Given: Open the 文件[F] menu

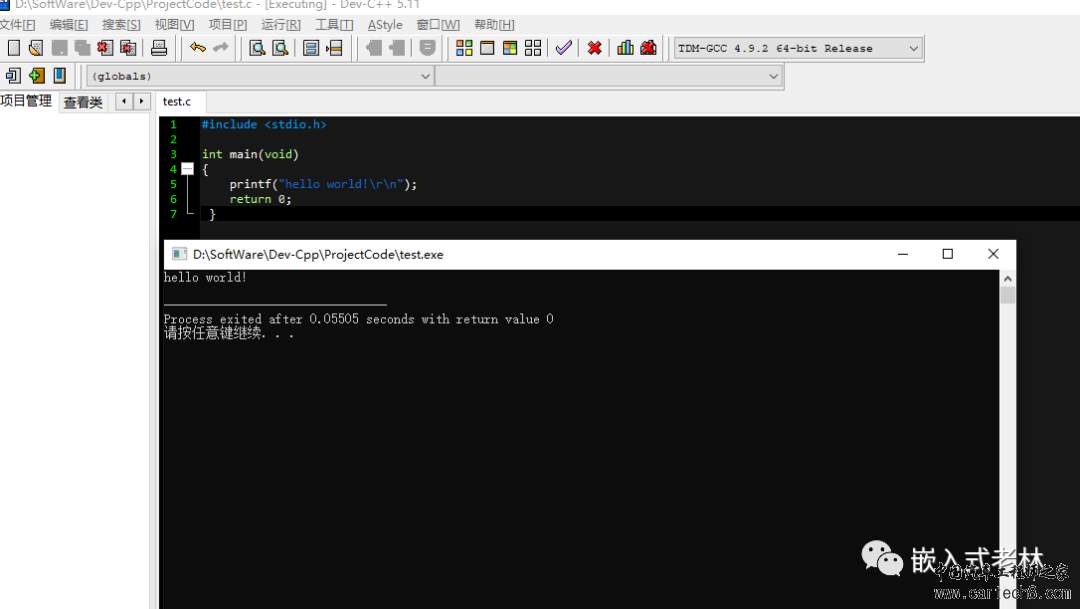Looking at the screenshot, I should 17,25.
